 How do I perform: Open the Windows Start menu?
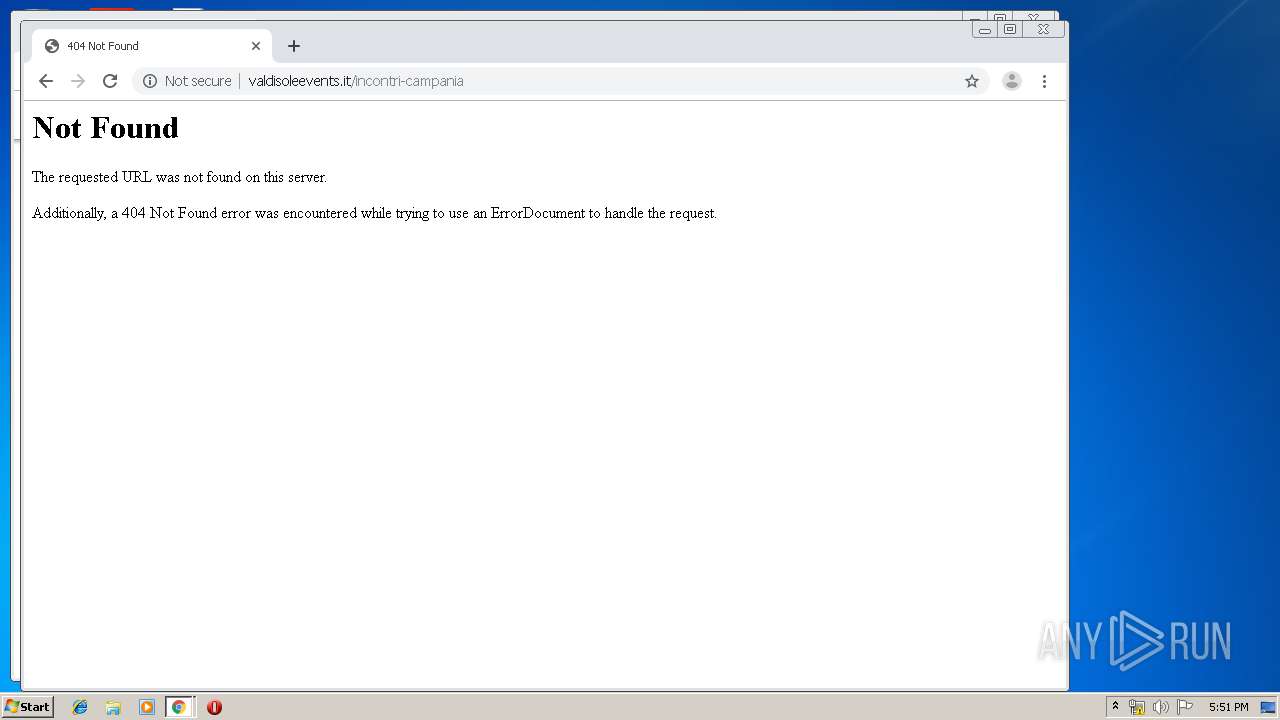27,707
